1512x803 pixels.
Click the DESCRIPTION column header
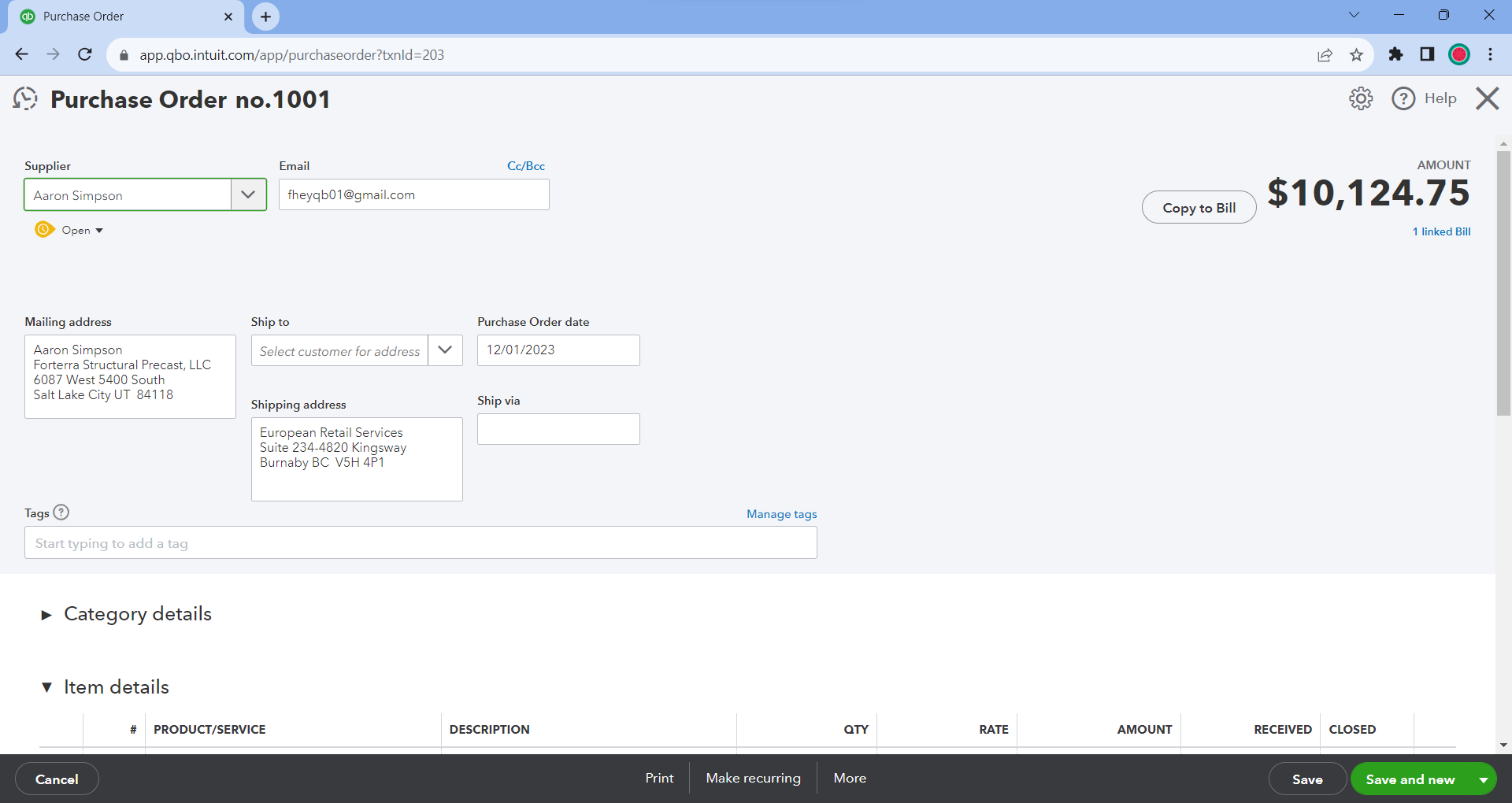click(489, 729)
